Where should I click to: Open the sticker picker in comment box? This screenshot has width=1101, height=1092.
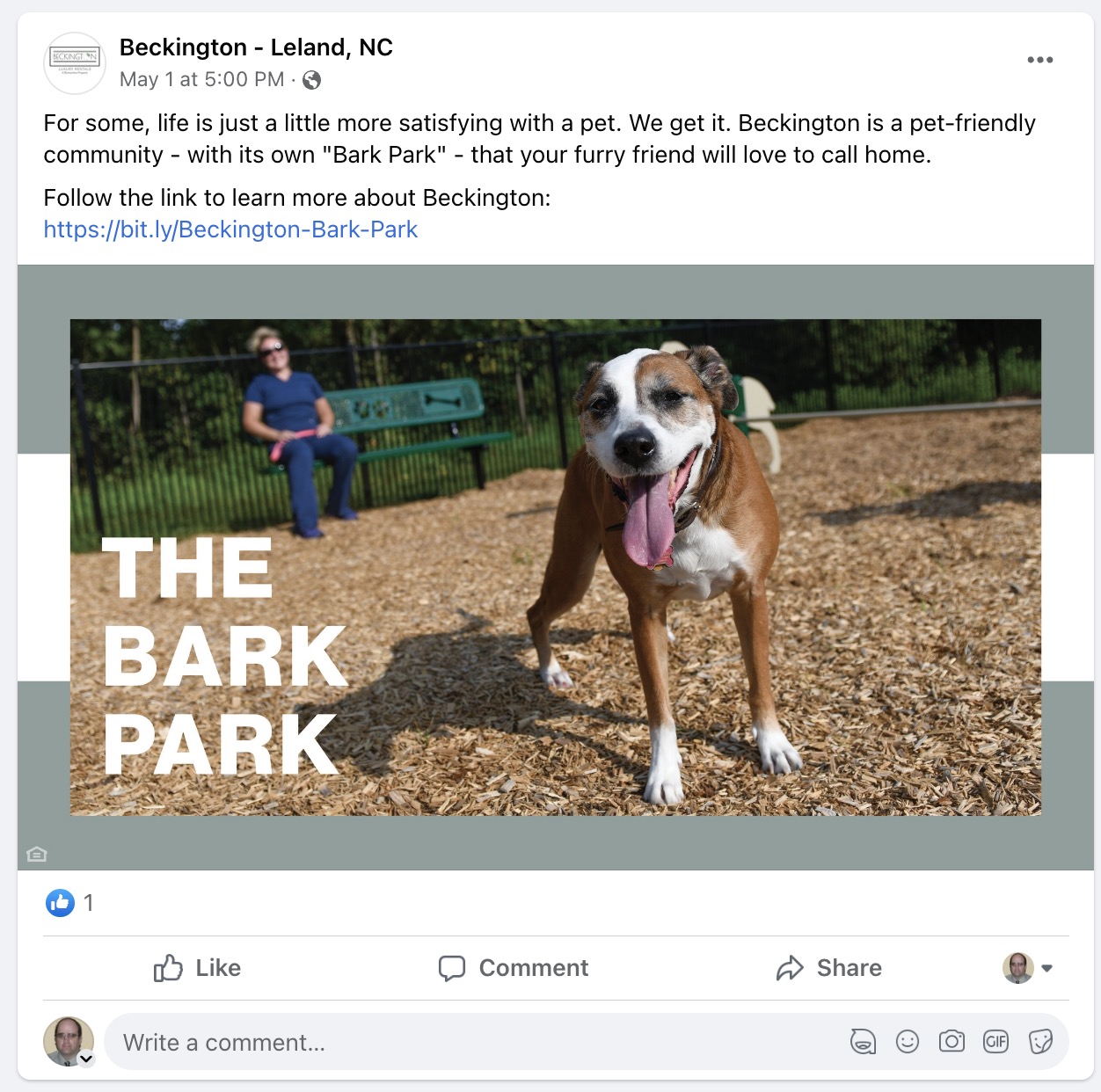pyautogui.click(x=1040, y=1042)
